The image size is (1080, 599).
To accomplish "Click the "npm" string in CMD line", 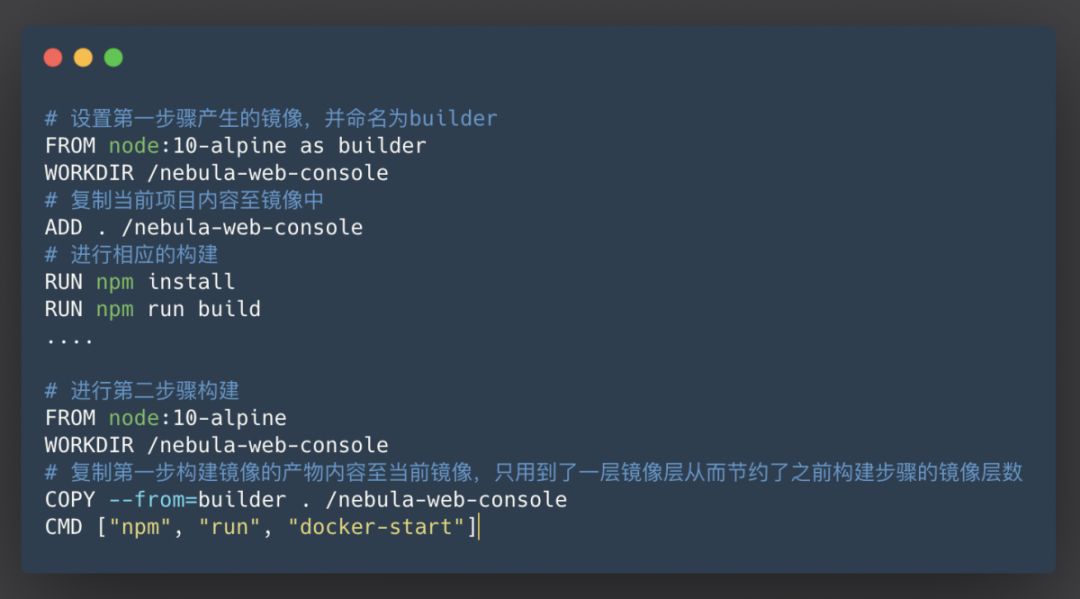I will 140,527.
